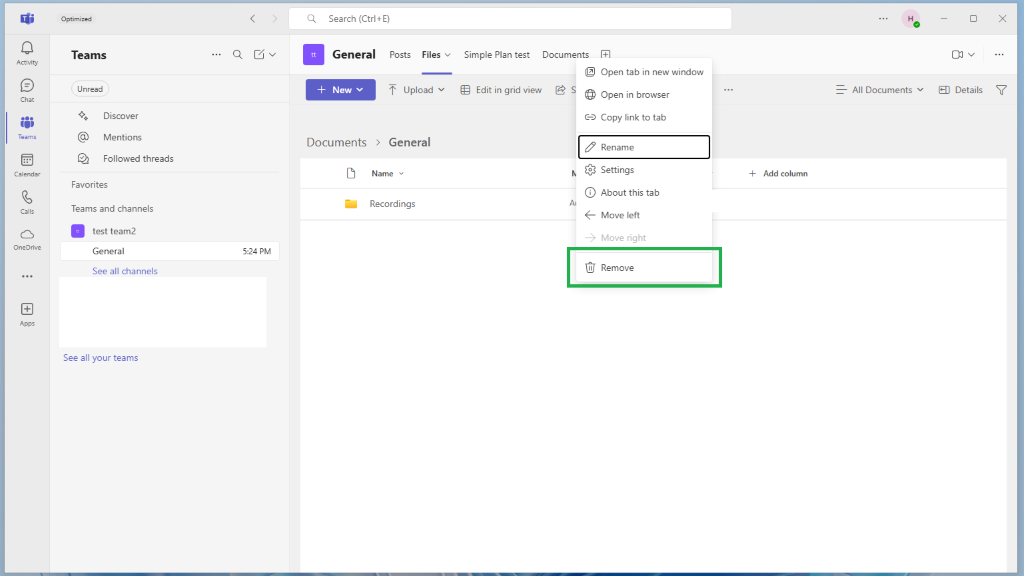Open the Details pane
This screenshot has width=1024, height=576.
pos(960,90)
